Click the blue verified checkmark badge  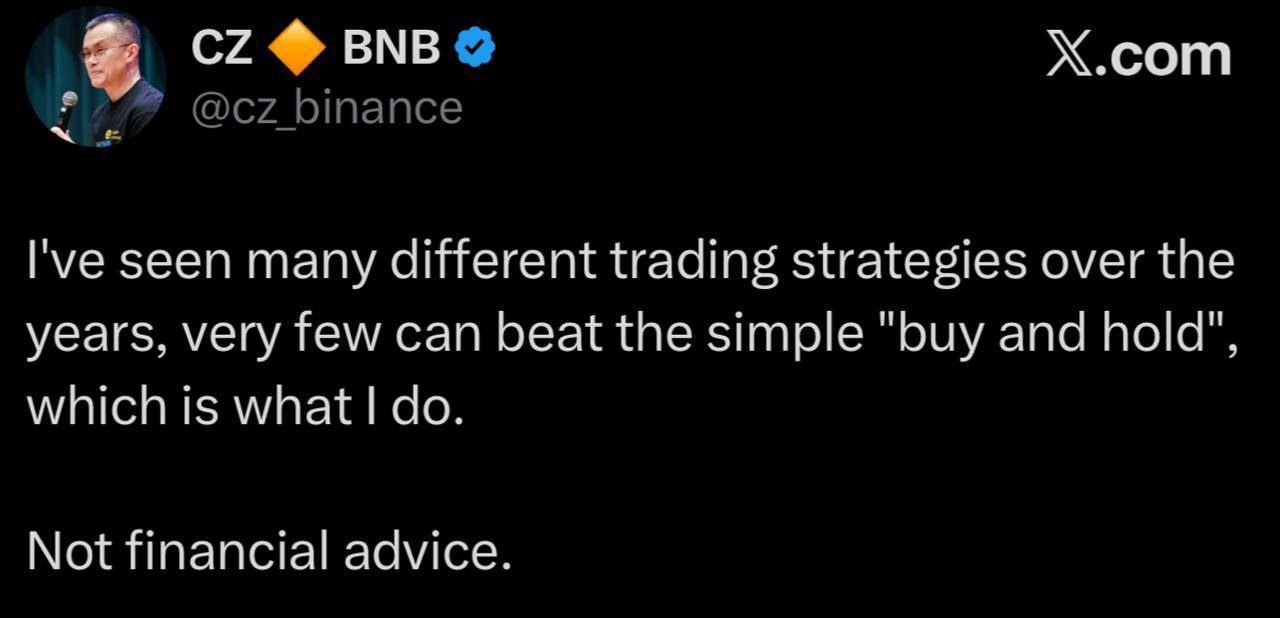click(x=475, y=48)
